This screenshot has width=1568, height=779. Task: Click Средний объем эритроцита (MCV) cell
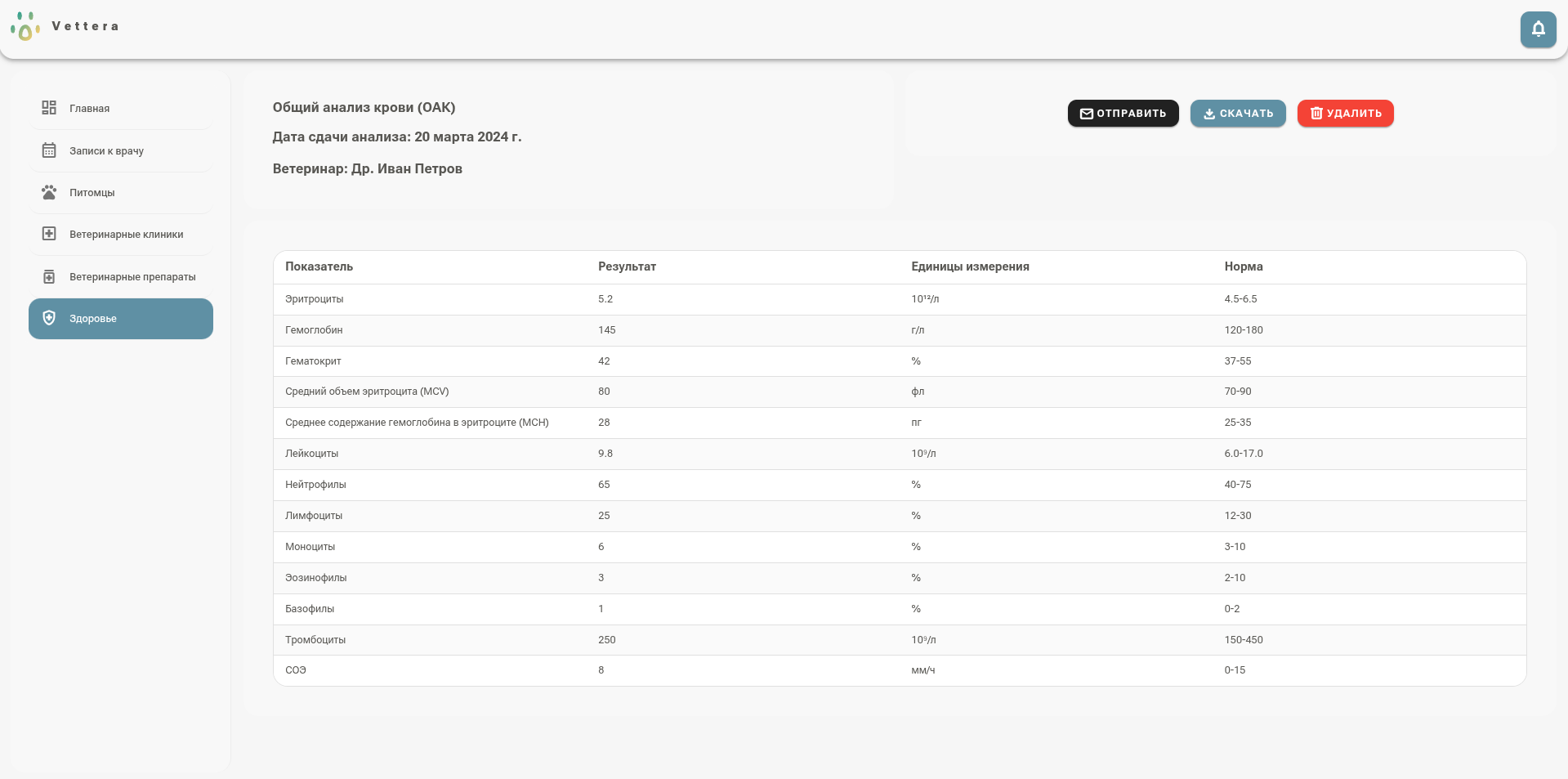coord(367,392)
